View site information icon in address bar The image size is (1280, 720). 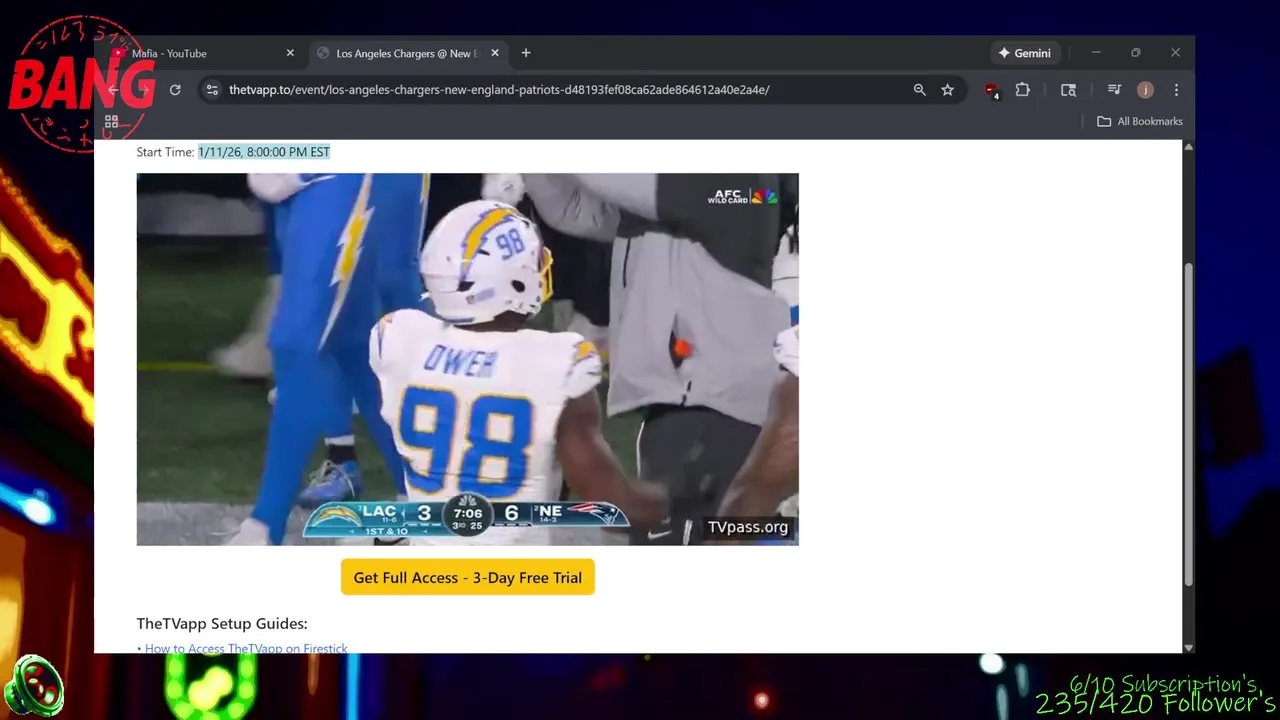coord(212,90)
